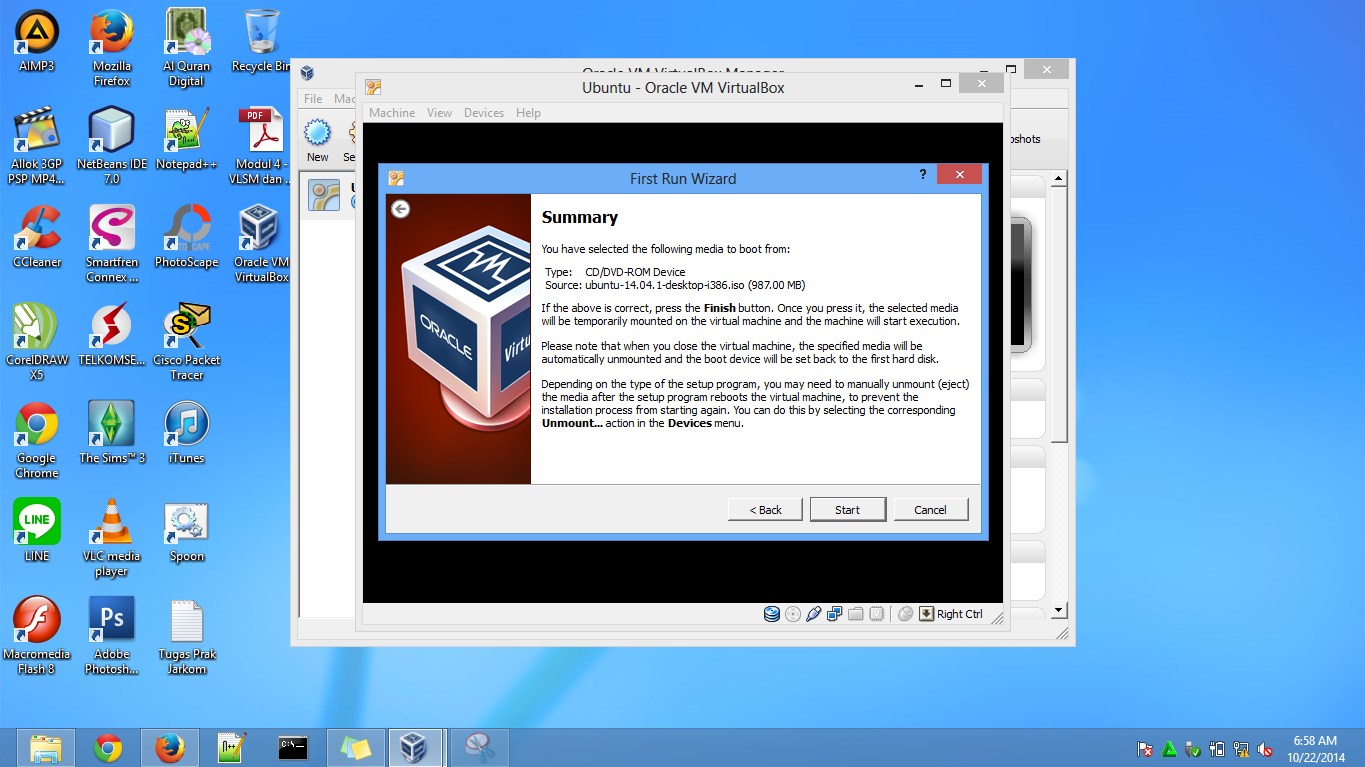Screen dimensions: 1365x767
Task: Open Spoon desktop shortcut
Action: tap(187, 531)
